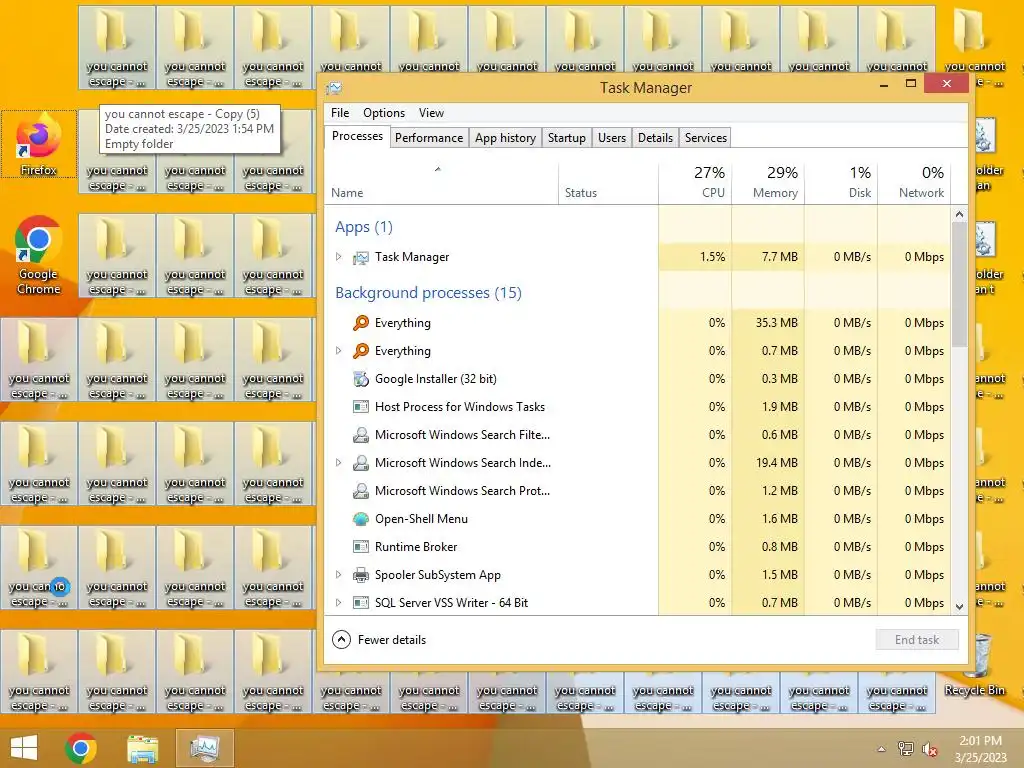Sort by the Name column header

[x=441, y=183]
